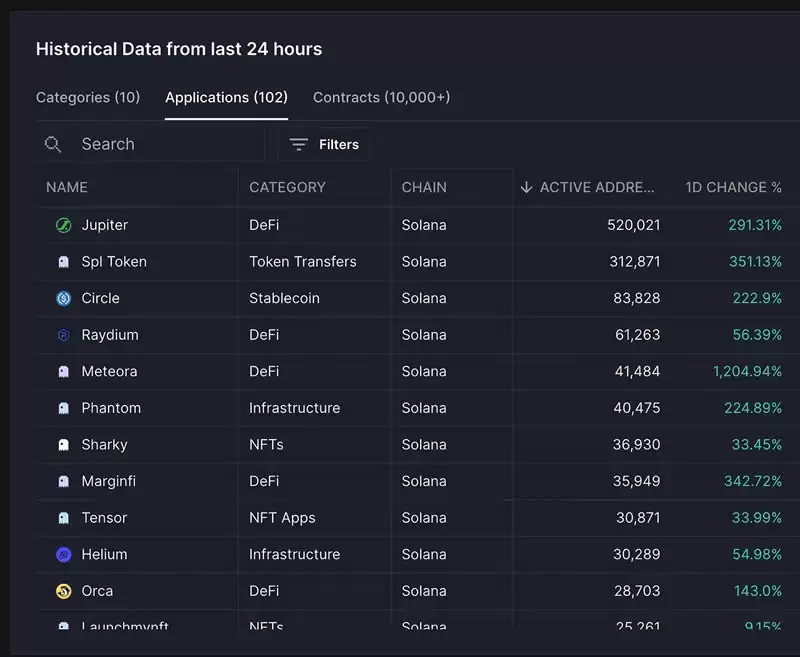Open the Spl Token application name
800x657 pixels.
(114, 262)
